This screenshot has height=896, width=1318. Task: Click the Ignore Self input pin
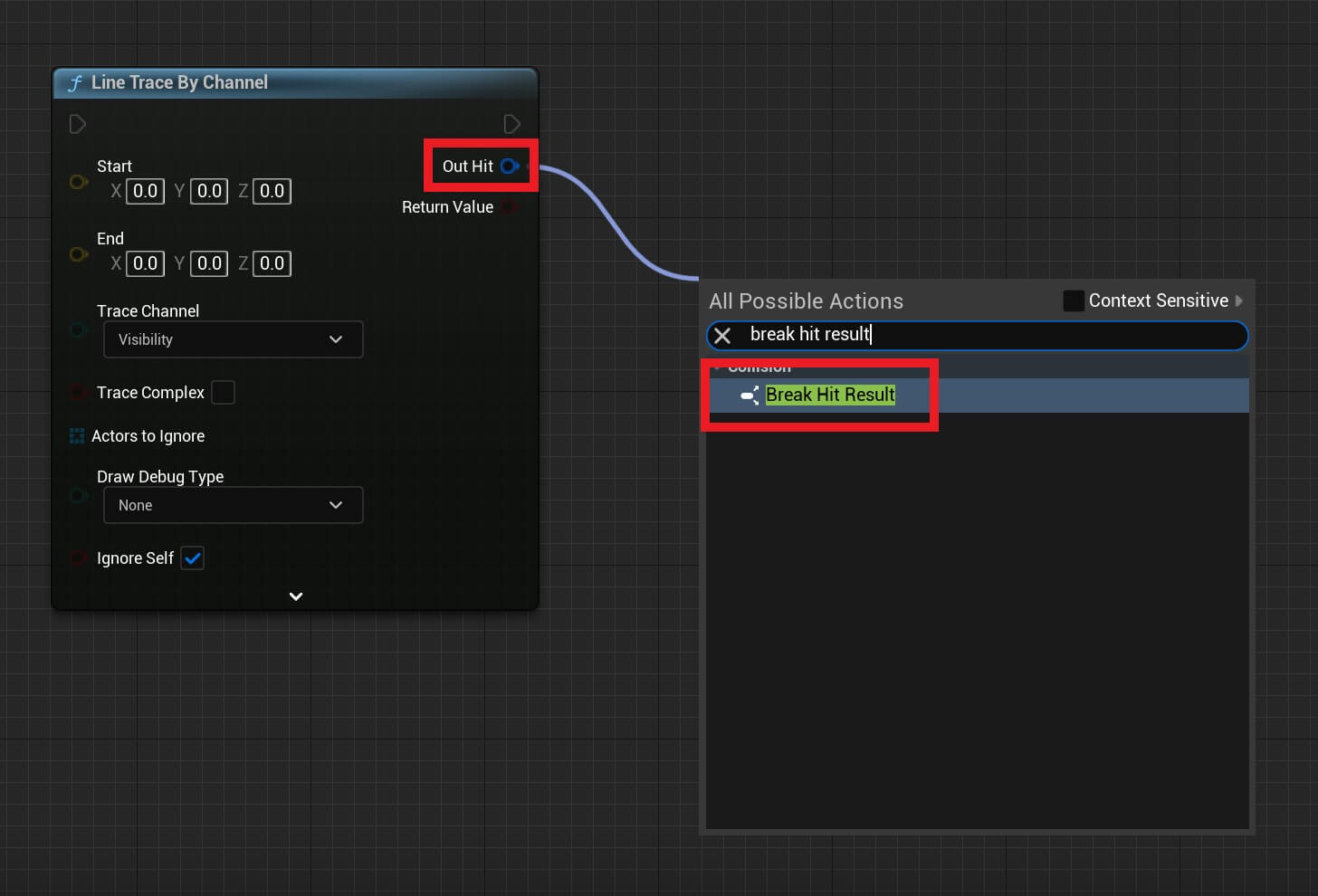[78, 558]
